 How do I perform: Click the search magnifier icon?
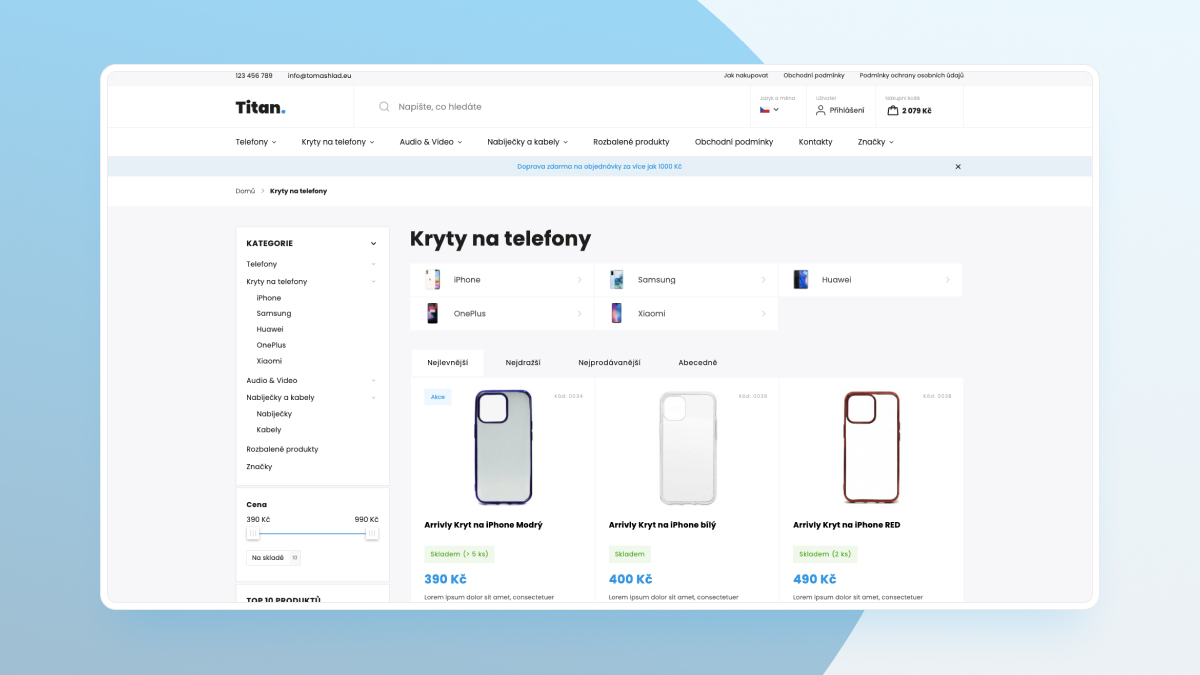click(x=384, y=107)
